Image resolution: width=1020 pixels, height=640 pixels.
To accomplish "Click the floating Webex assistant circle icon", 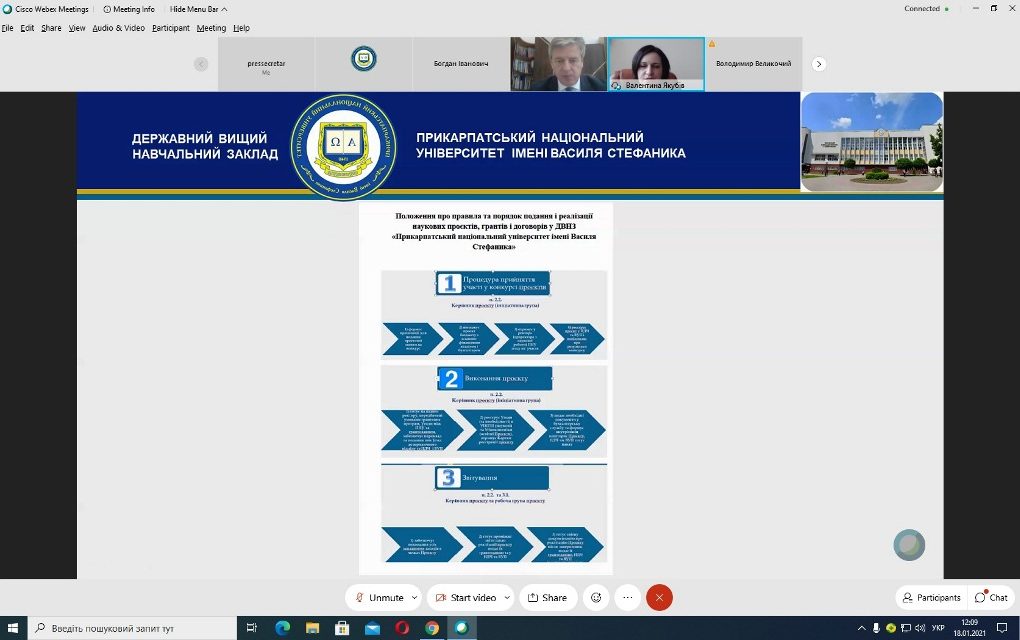I will tap(909, 544).
